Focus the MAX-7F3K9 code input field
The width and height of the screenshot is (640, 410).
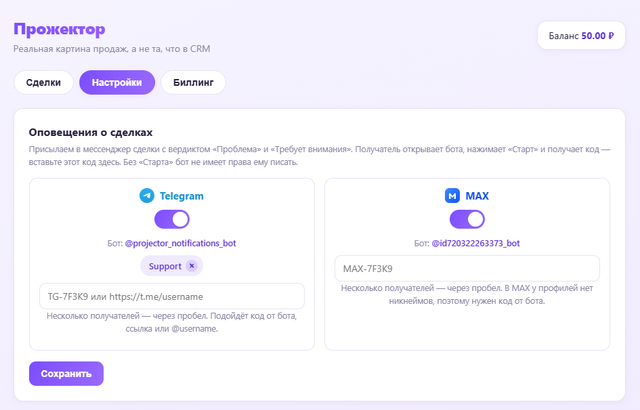(x=467, y=268)
